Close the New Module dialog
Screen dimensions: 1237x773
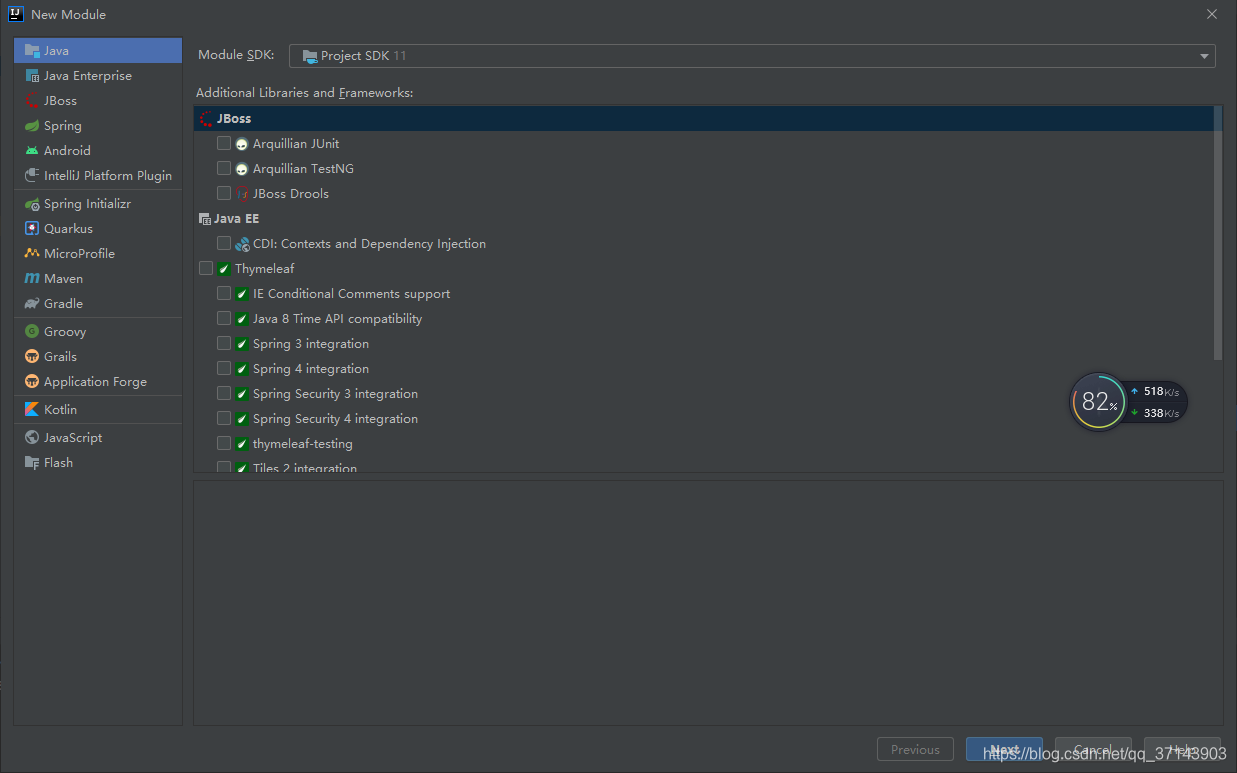tap(1212, 14)
